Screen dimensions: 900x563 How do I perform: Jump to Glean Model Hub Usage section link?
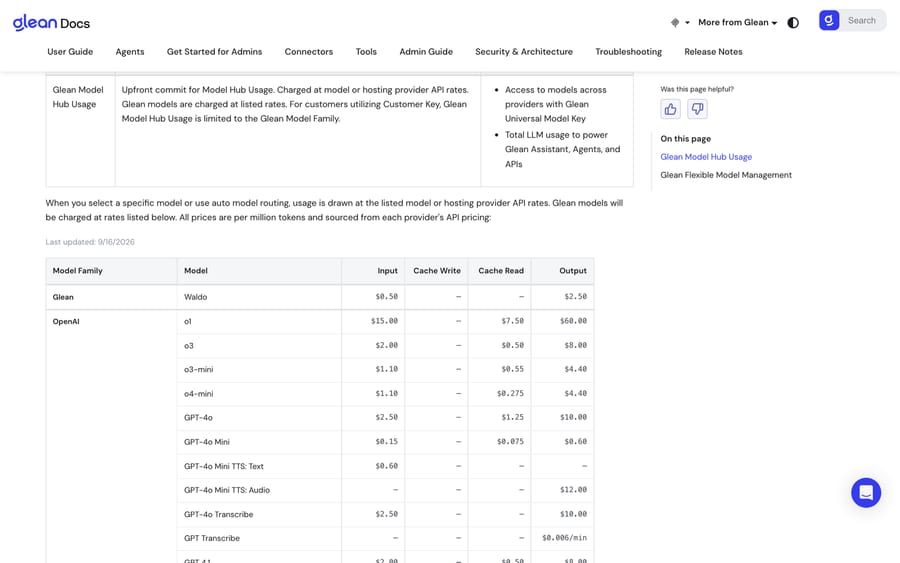(x=706, y=157)
